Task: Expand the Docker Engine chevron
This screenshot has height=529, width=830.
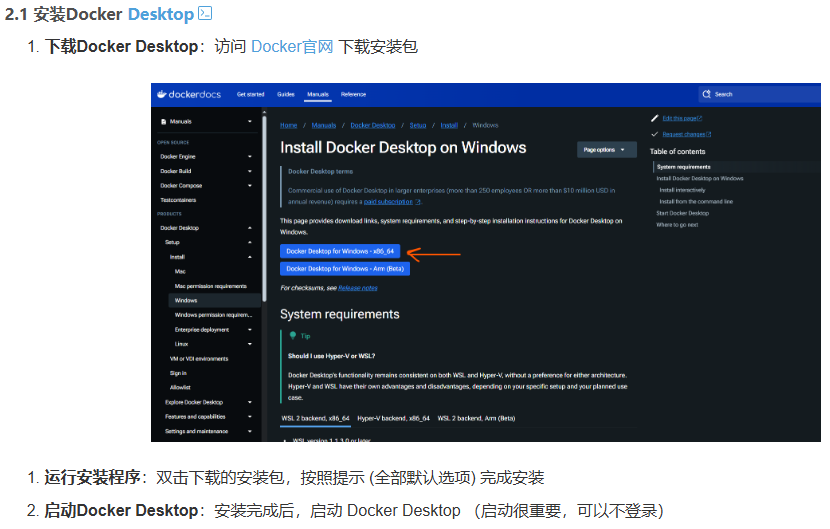Action: pos(250,157)
